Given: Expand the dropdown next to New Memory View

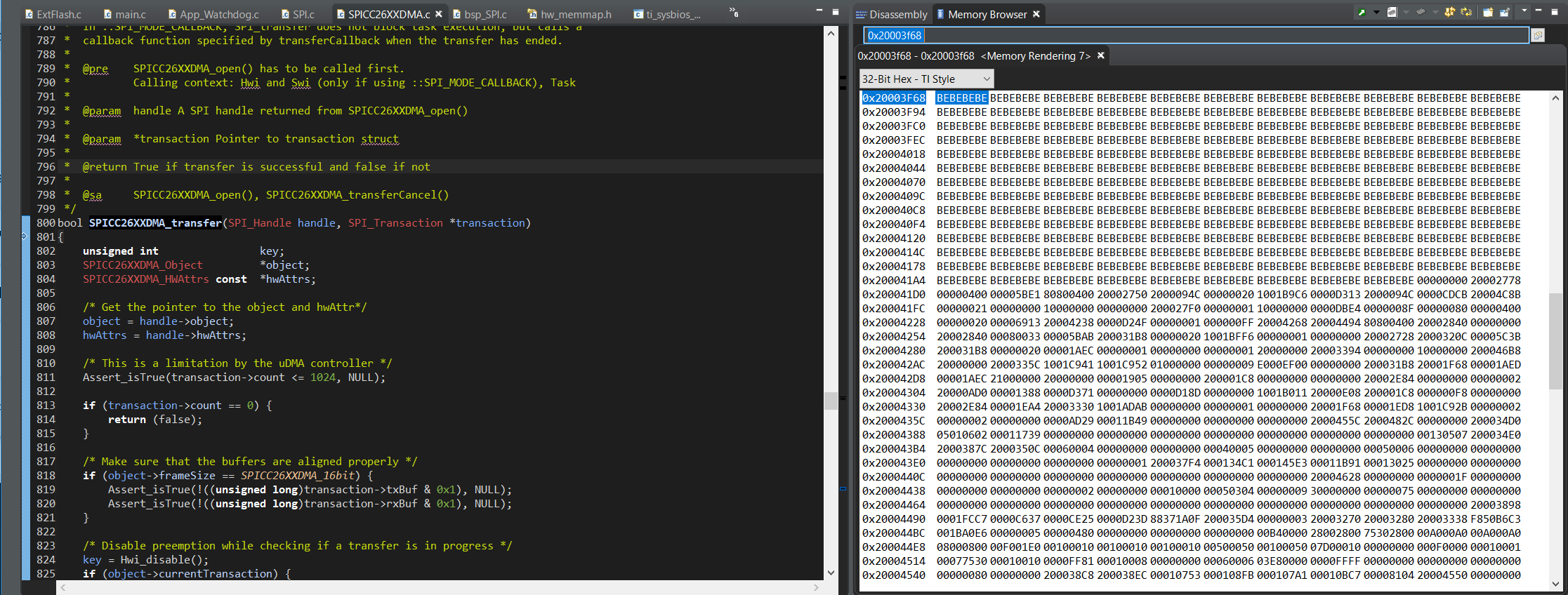Looking at the screenshot, I should (x=1376, y=13).
